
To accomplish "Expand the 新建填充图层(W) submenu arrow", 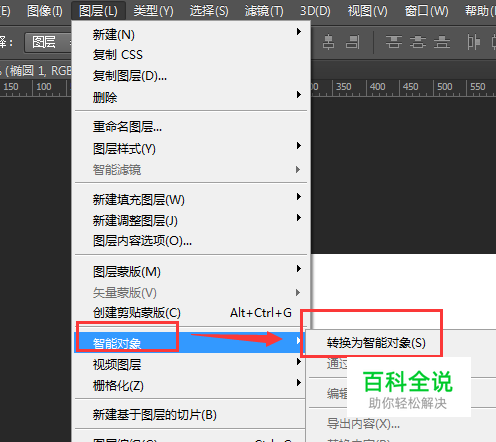I will click(x=299, y=197).
